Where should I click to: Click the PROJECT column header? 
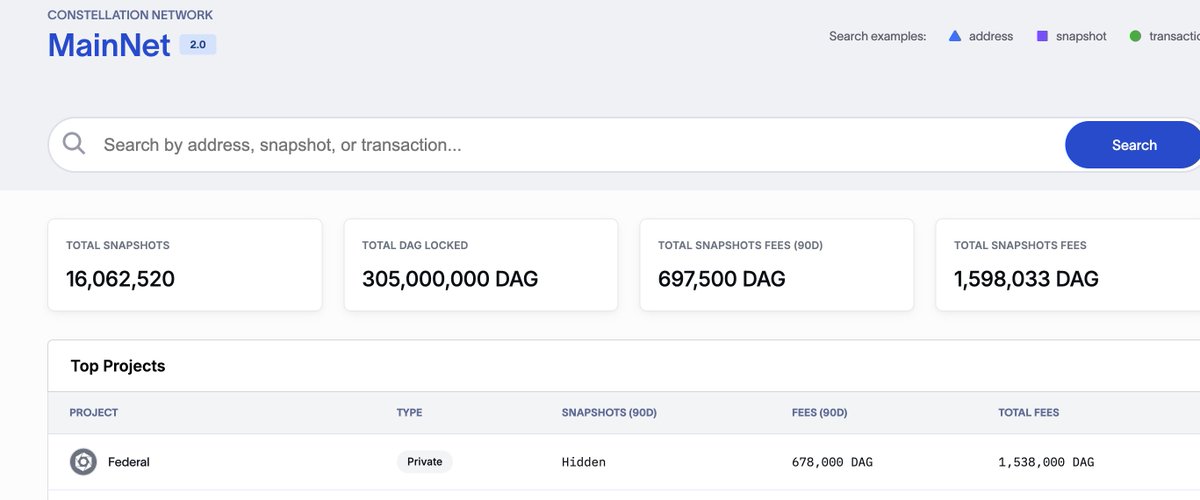click(x=94, y=412)
